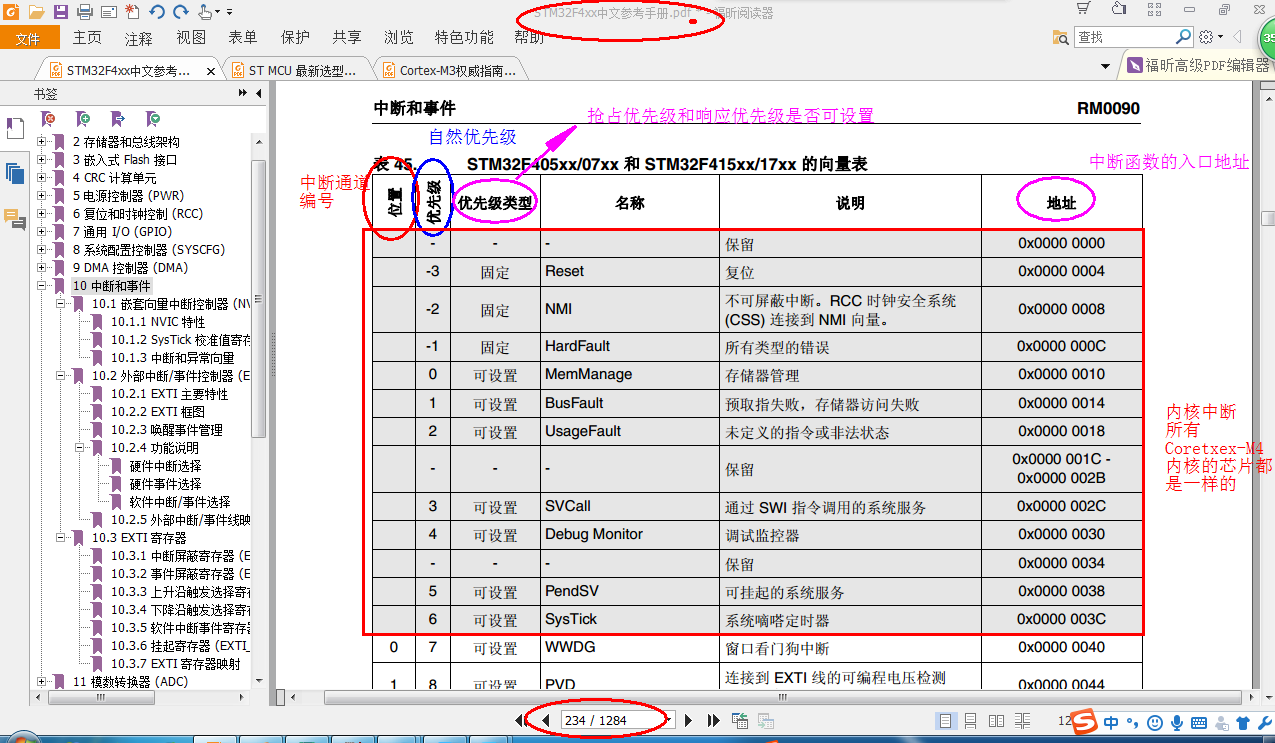
Task: Expand bookmark 3 嵌入式 Flash 接口
Action: tap(42, 160)
